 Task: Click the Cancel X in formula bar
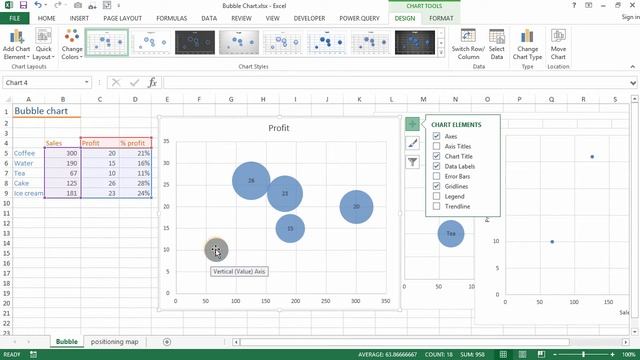(116, 83)
